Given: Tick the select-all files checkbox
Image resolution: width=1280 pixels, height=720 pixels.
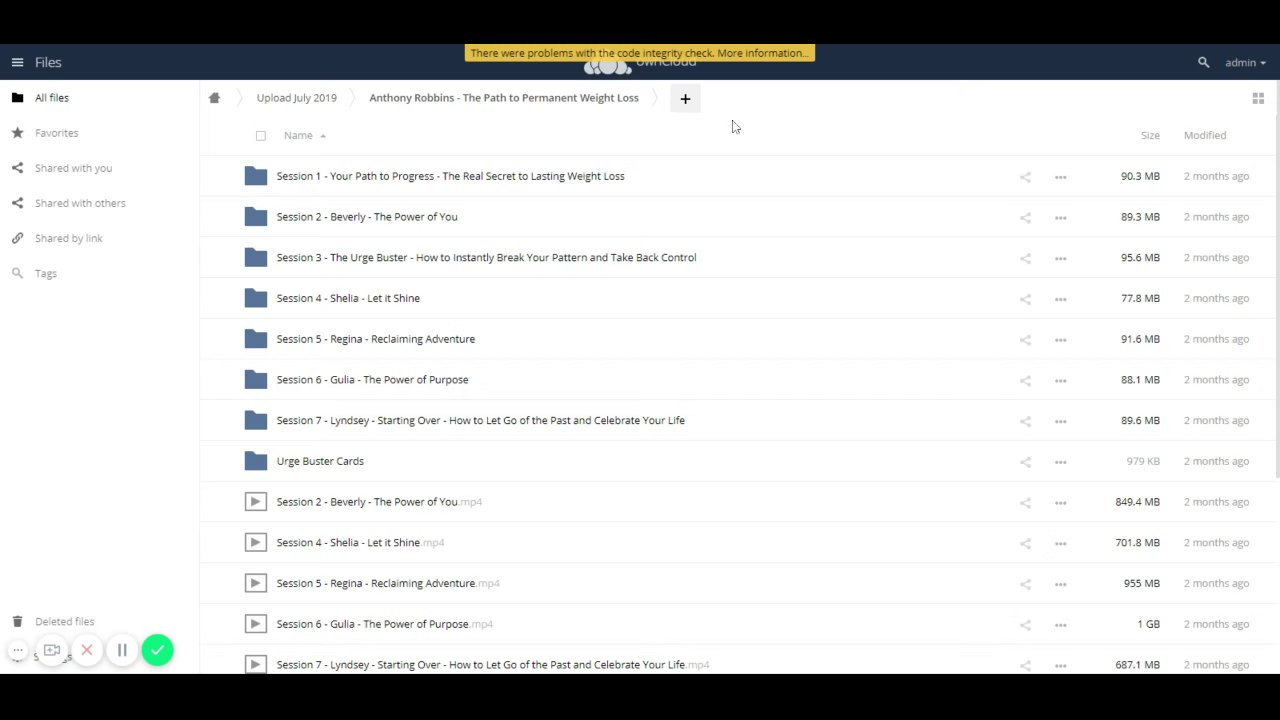Looking at the screenshot, I should point(261,135).
